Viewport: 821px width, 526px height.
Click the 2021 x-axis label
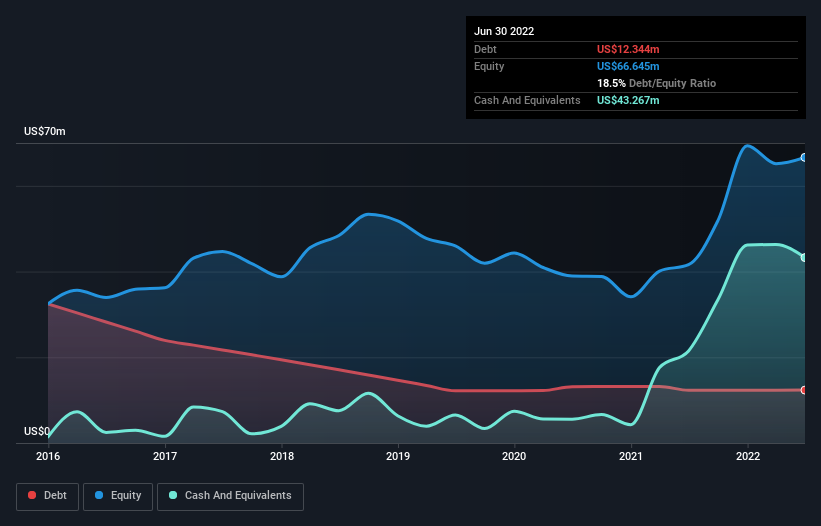(631, 456)
